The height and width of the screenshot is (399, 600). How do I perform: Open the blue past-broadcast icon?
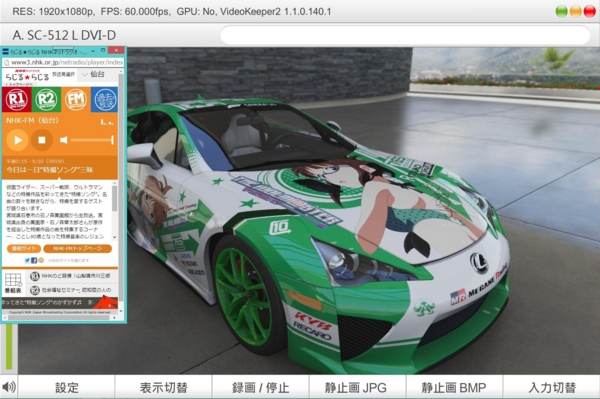[104, 99]
